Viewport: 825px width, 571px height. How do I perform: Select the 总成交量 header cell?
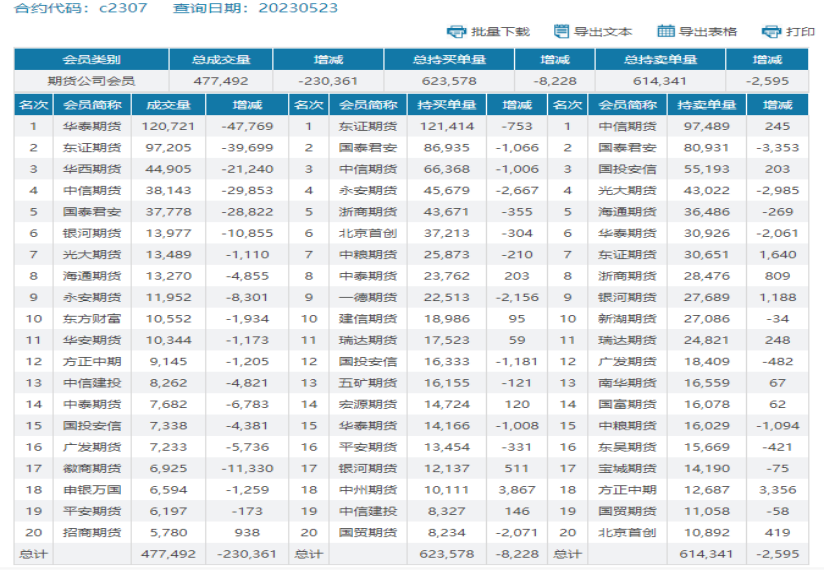(x=221, y=59)
